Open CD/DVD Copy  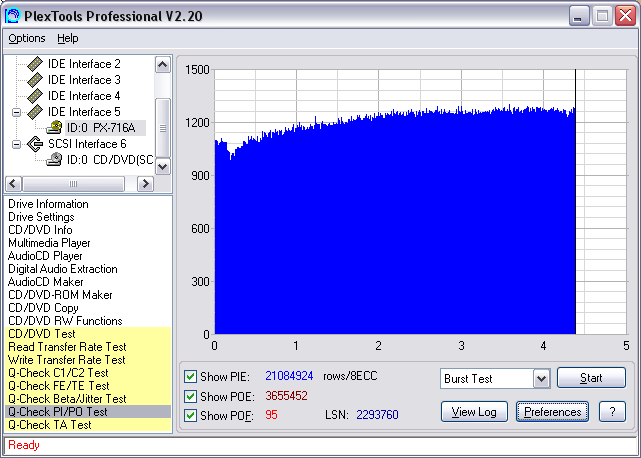click(43, 308)
